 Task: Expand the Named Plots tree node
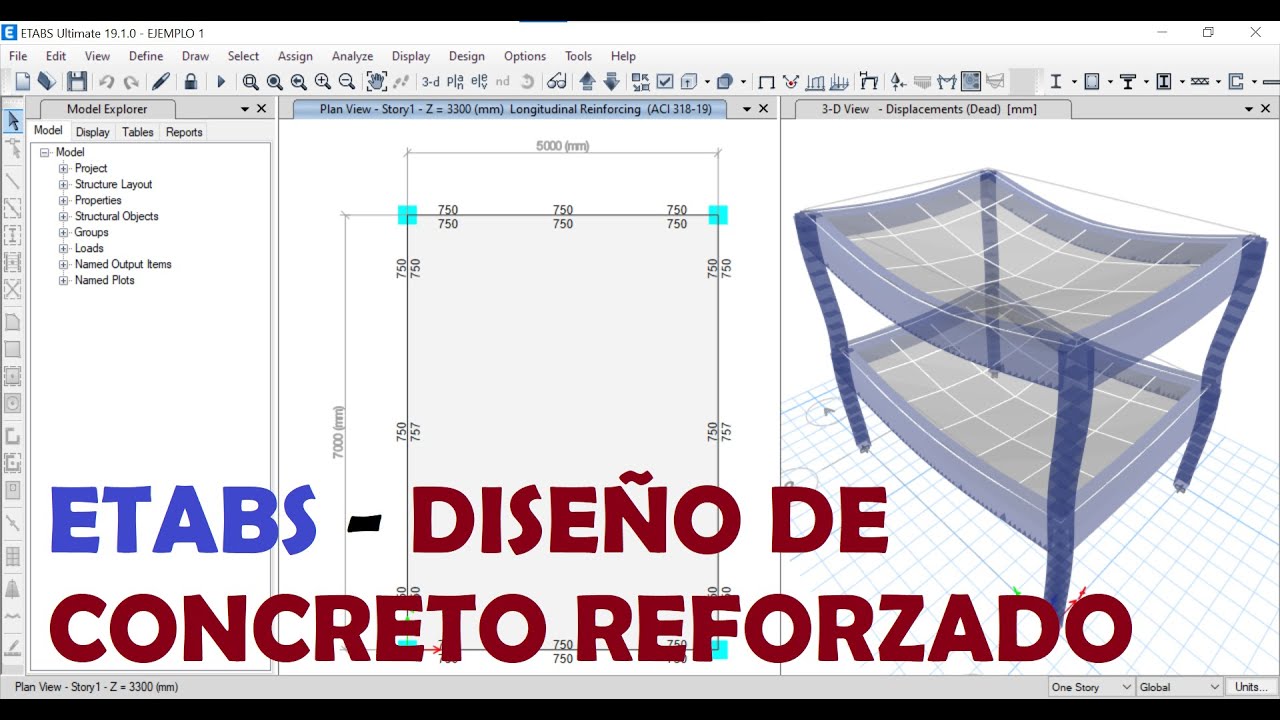click(x=64, y=280)
